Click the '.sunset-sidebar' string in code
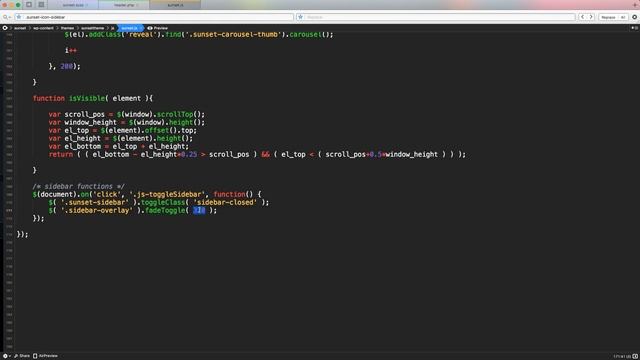The image size is (640, 360). (x=95, y=202)
